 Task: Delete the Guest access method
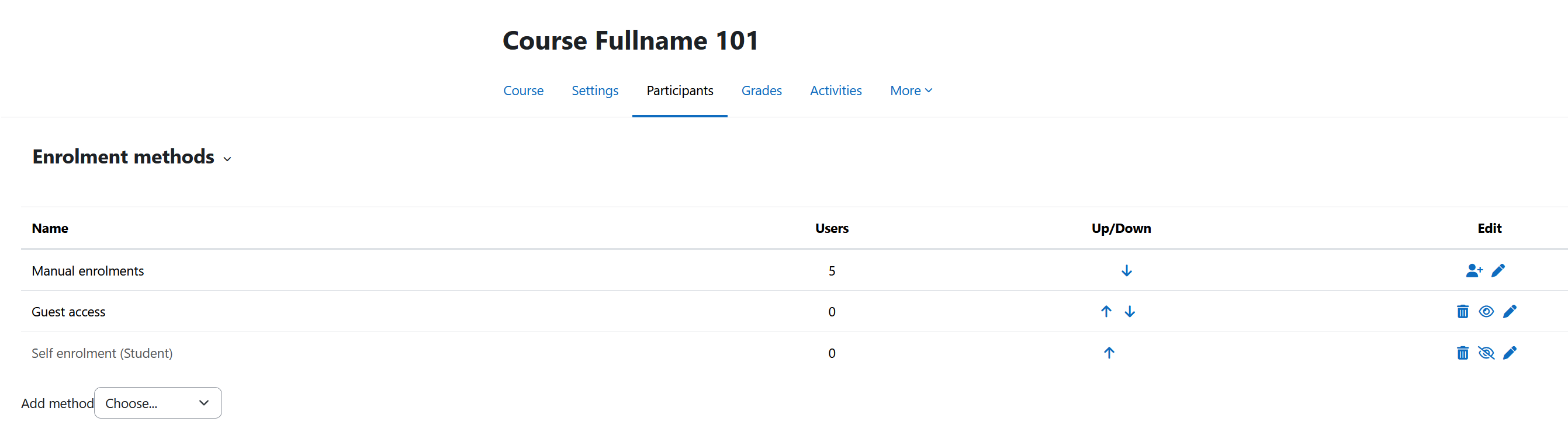1463,312
